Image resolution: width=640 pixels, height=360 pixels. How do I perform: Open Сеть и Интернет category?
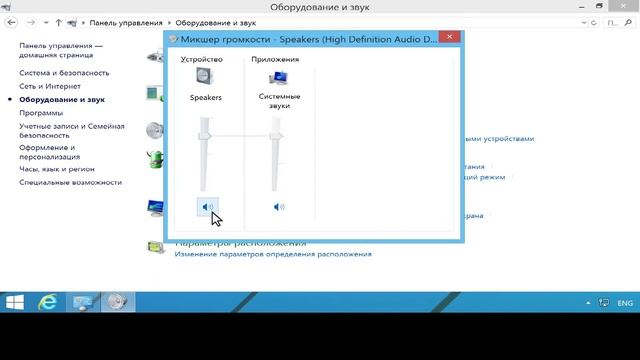pyautogui.click(x=50, y=87)
